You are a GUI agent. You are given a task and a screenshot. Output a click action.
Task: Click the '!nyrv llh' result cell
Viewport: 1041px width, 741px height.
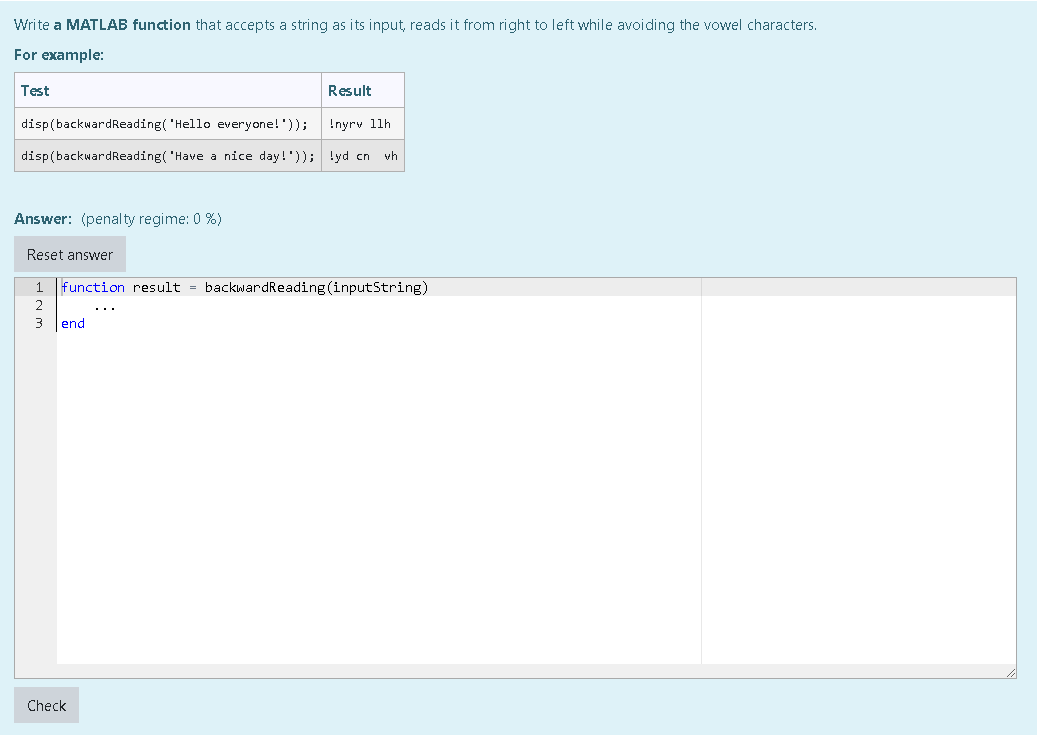[x=359, y=123]
